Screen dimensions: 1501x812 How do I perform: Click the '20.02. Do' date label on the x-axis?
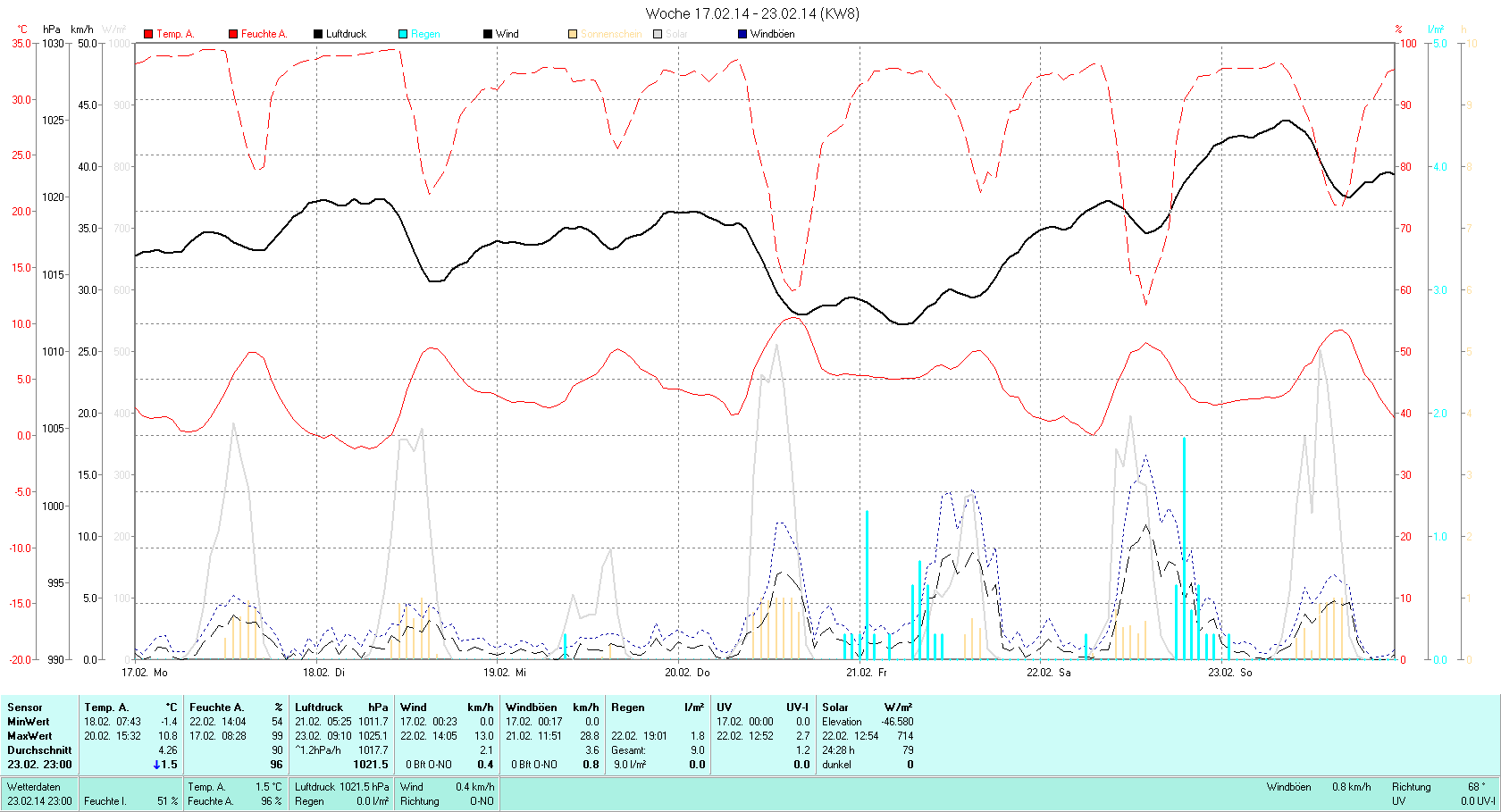pyautogui.click(x=687, y=672)
